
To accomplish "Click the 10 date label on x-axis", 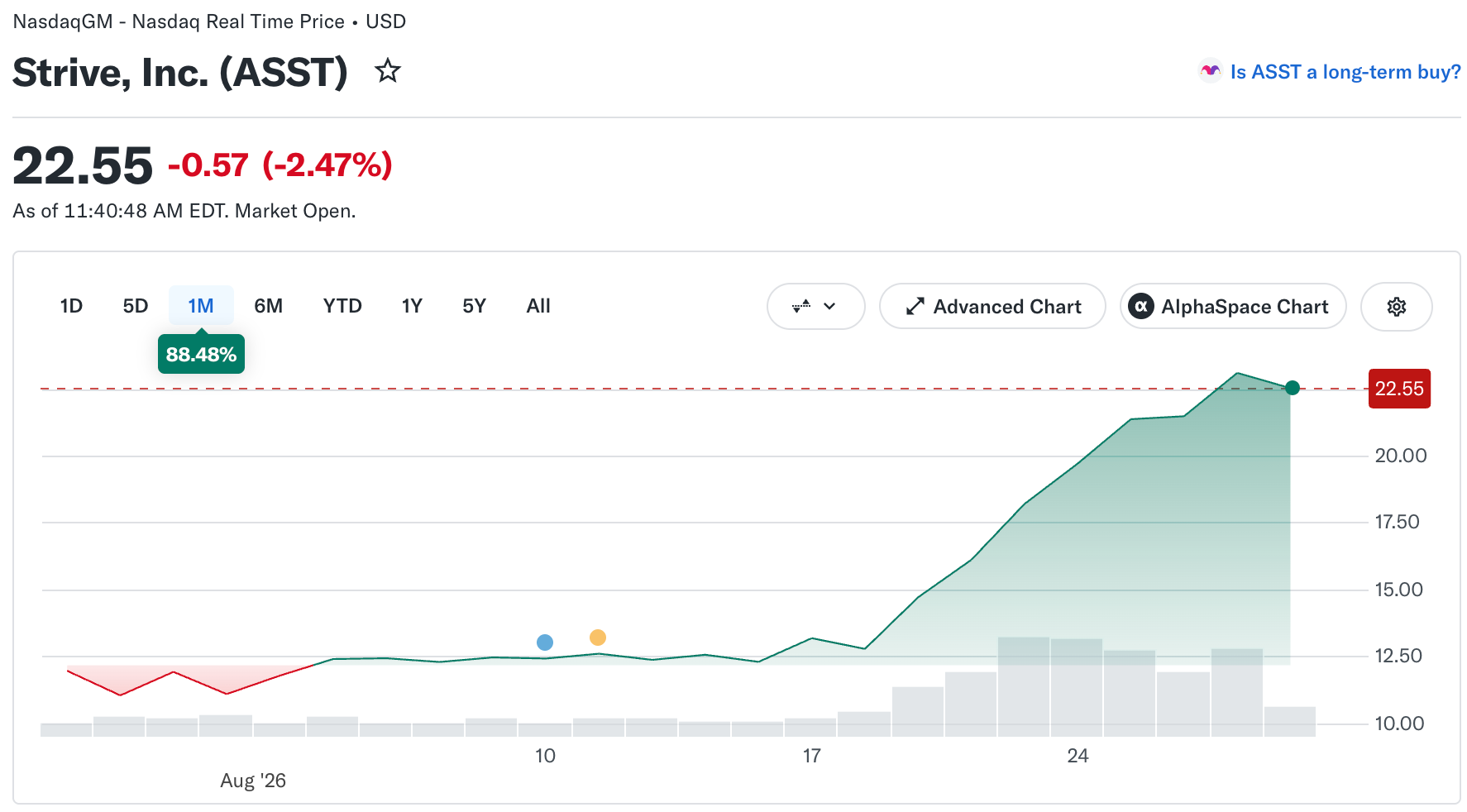I will [x=545, y=756].
